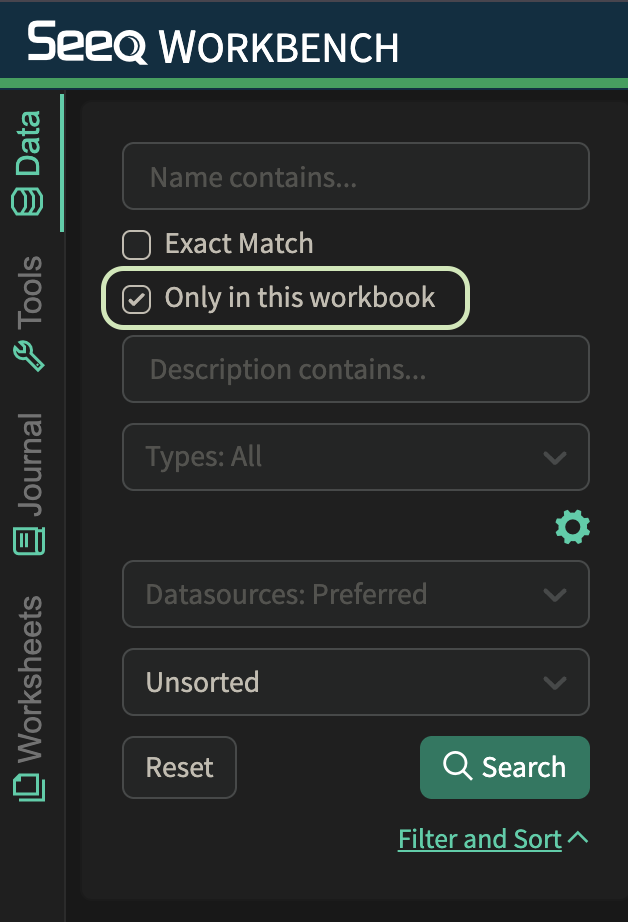Click the Reset button
Image resolution: width=628 pixels, height=922 pixels.
[x=179, y=767]
